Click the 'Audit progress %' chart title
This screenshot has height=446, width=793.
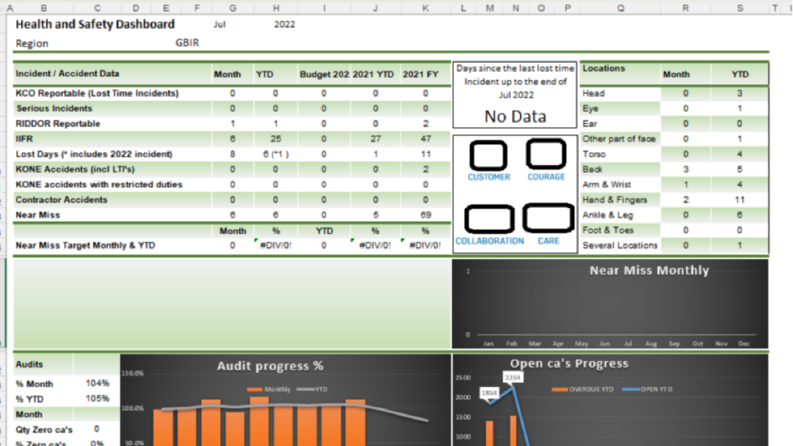pyautogui.click(x=270, y=366)
